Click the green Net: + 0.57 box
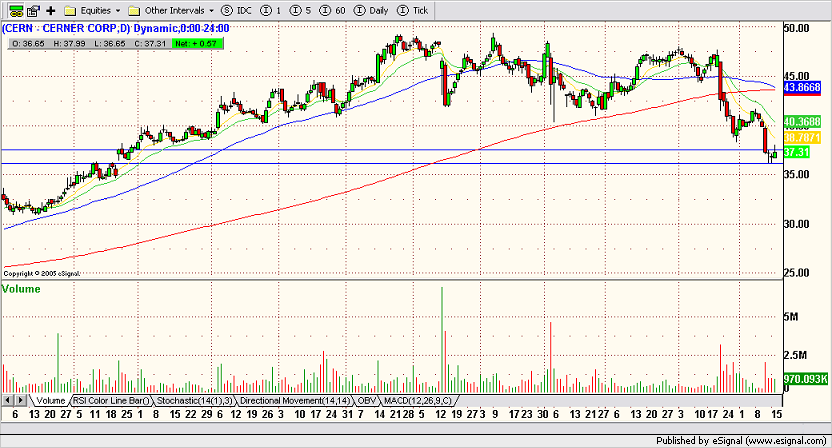The width and height of the screenshot is (832, 448). 198,44
